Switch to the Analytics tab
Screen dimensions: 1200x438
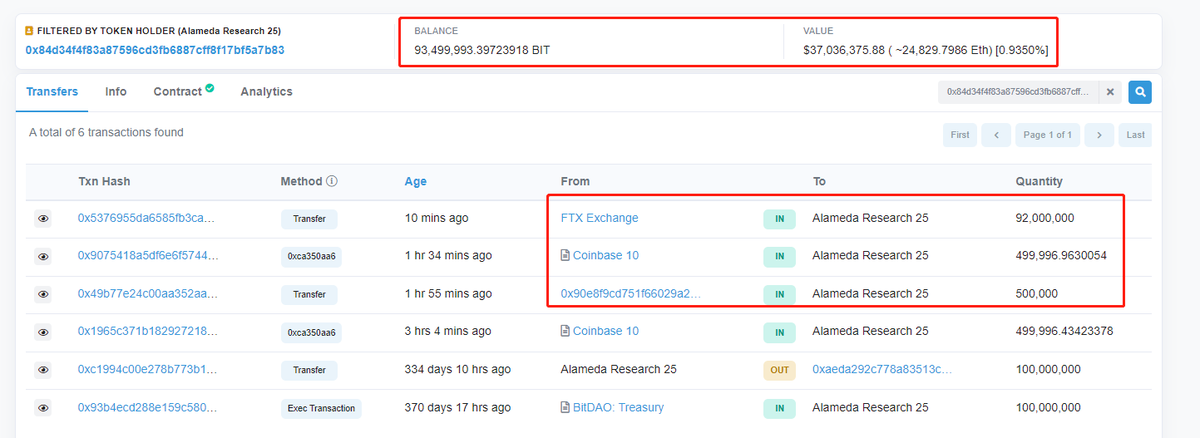tap(266, 92)
